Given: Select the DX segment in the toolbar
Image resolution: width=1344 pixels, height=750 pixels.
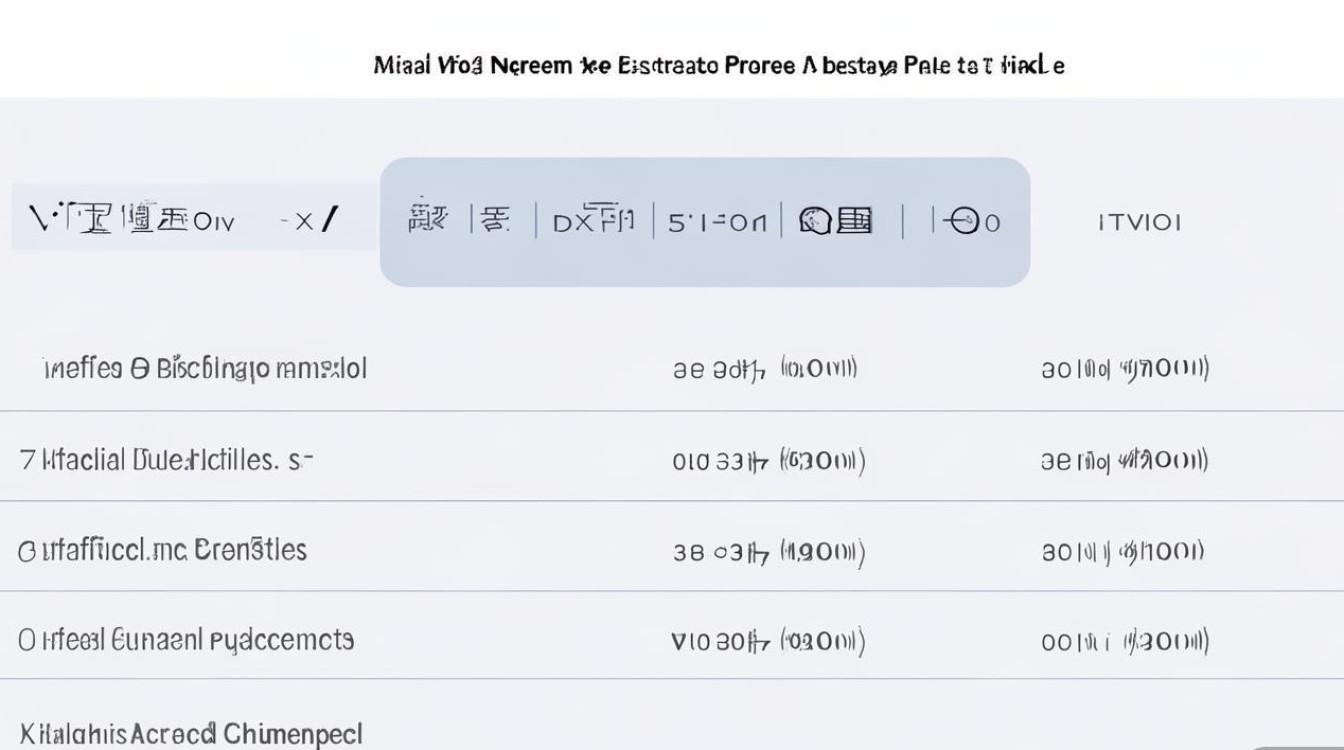Looking at the screenshot, I should coord(593,220).
